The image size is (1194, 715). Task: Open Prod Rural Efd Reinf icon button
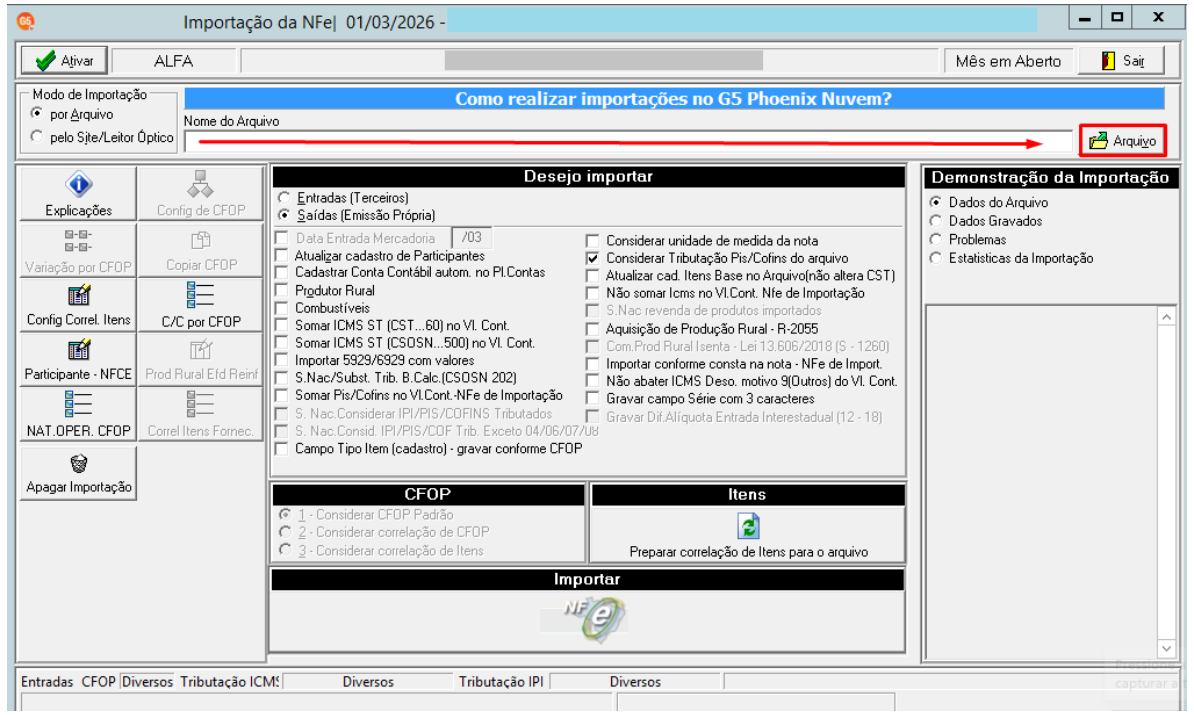(201, 359)
